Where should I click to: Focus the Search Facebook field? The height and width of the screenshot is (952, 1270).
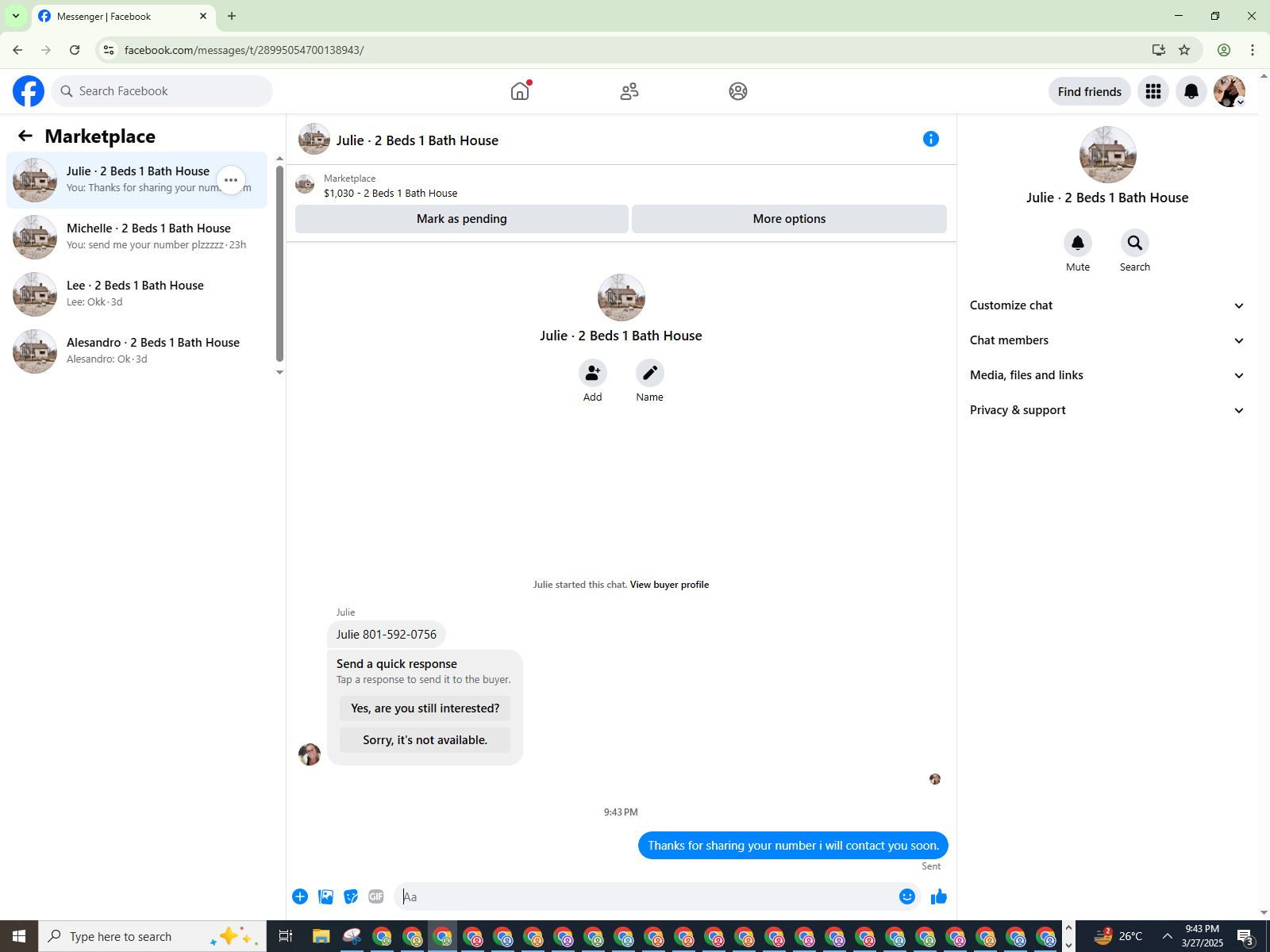tap(163, 91)
